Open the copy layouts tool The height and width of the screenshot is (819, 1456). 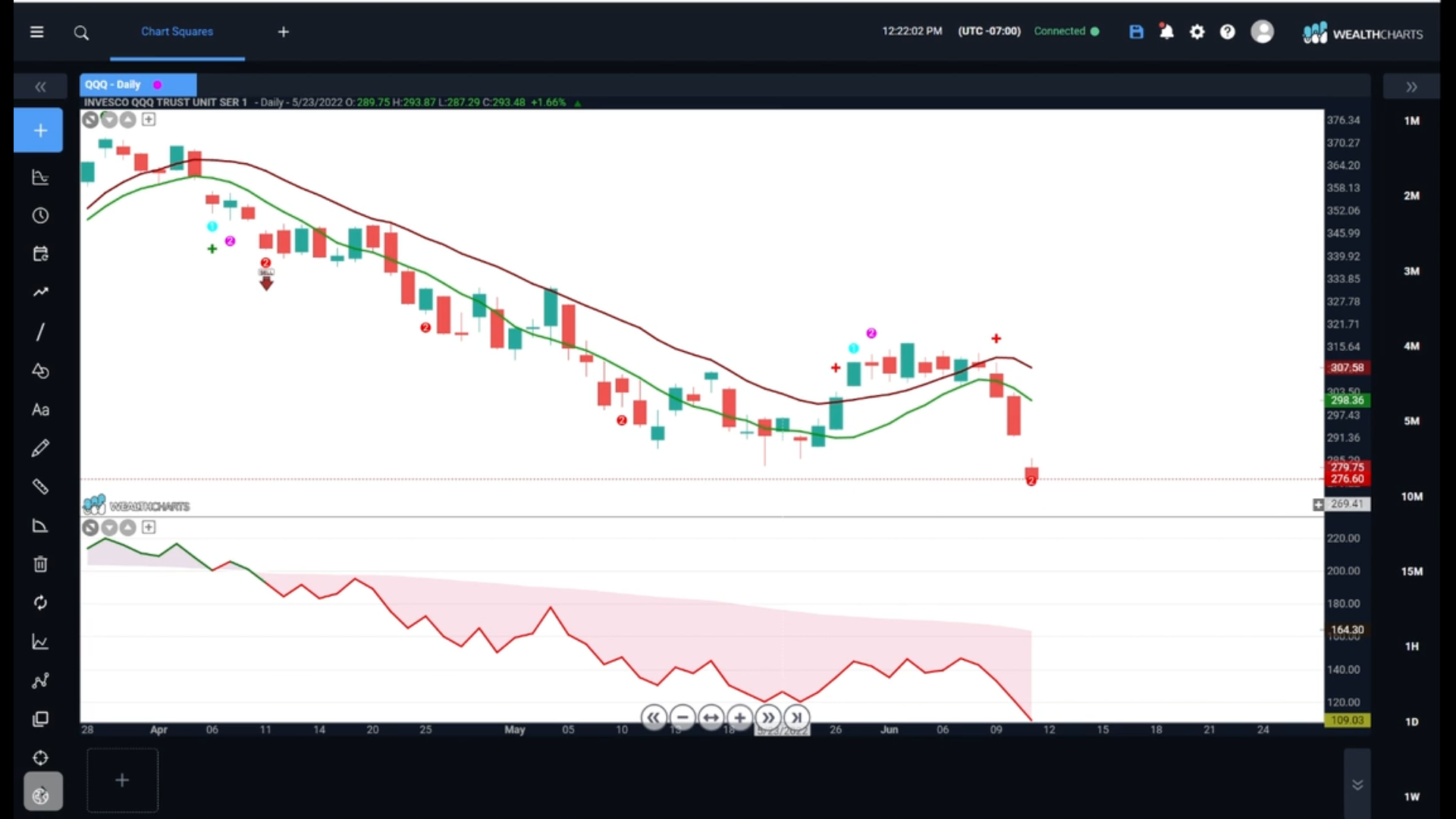(x=40, y=719)
